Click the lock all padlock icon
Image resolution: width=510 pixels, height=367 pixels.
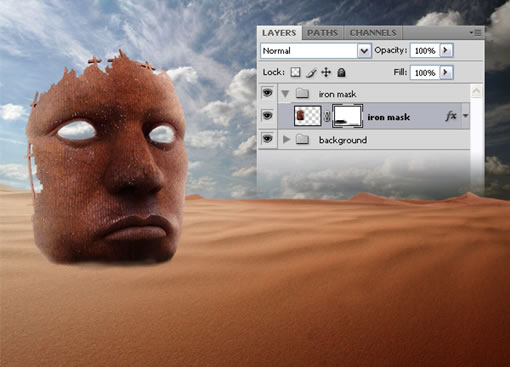(x=341, y=72)
